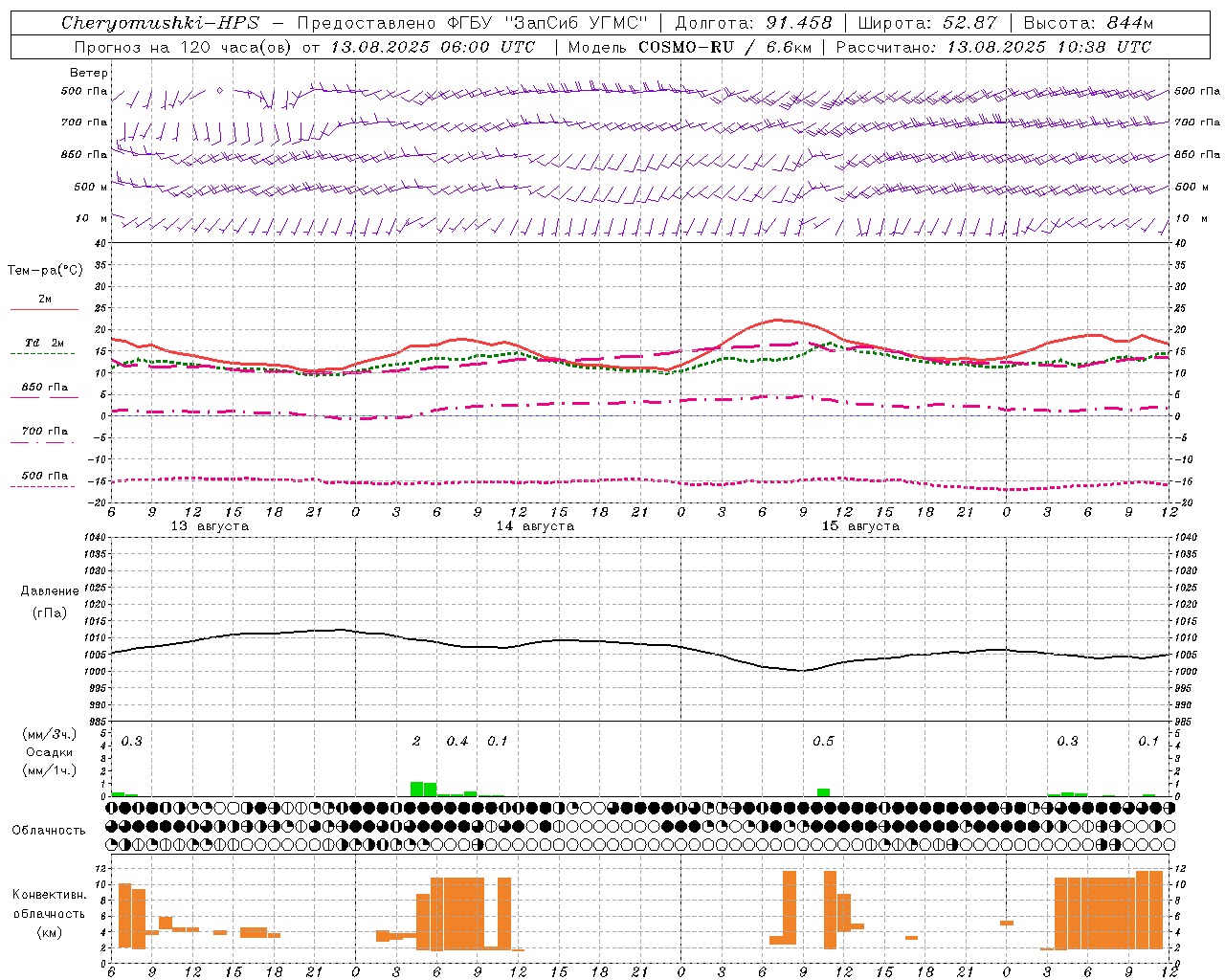Click the Ветер section label
Image resolution: width=1225 pixels, height=980 pixels.
89,73
